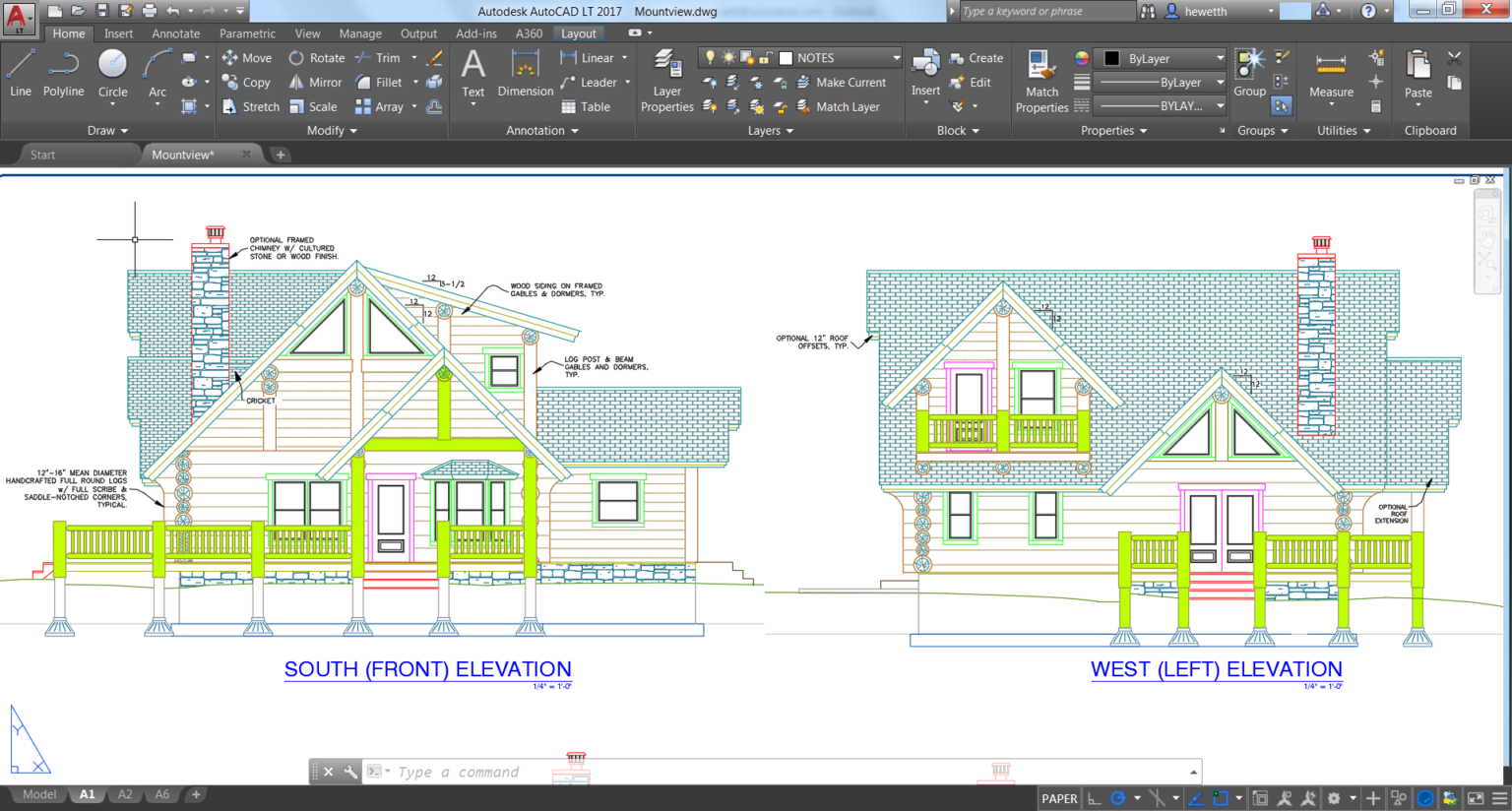Switch to the Annotate ribbon tab

pyautogui.click(x=175, y=32)
